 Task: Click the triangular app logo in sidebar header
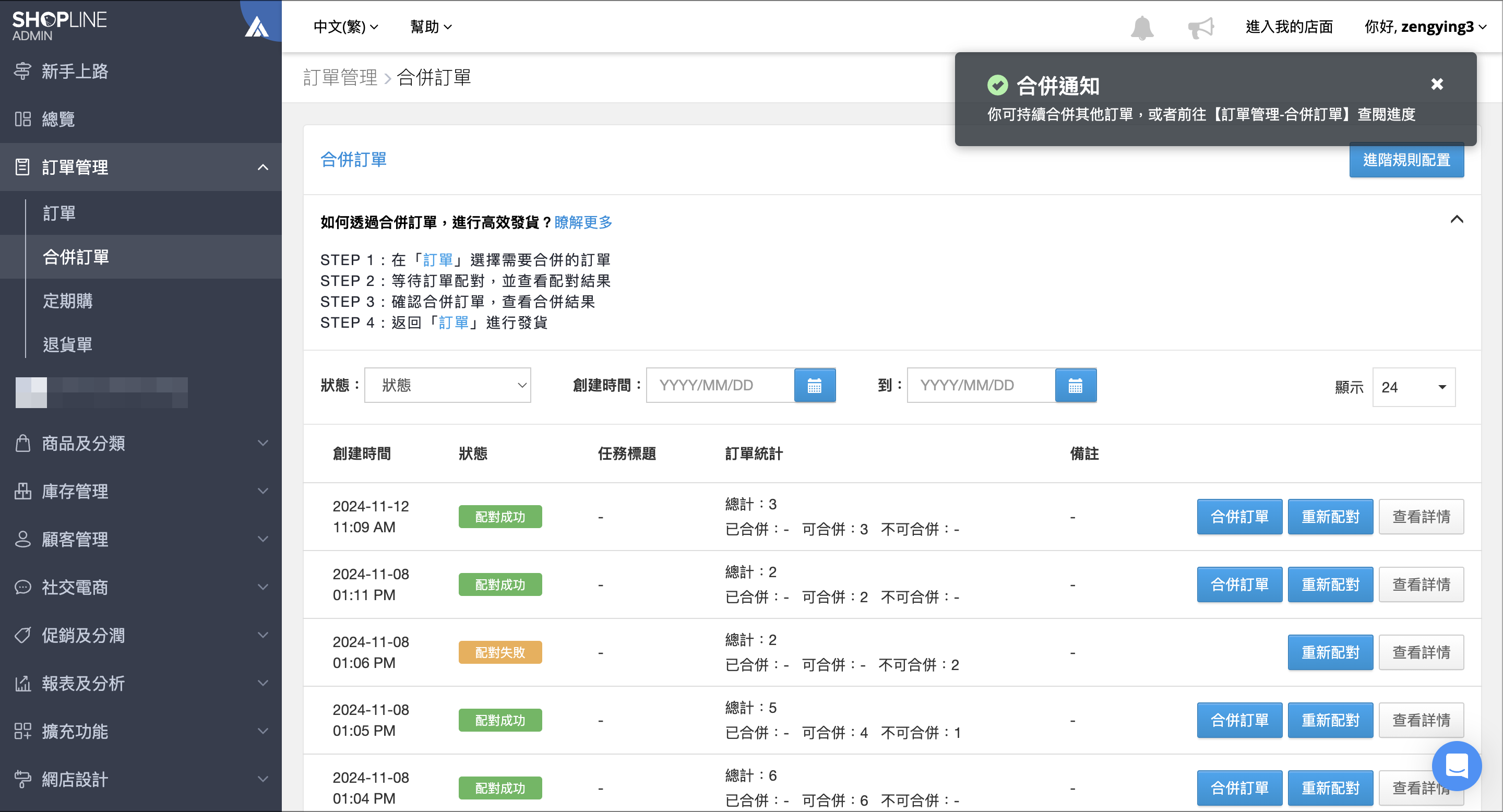pyautogui.click(x=256, y=27)
